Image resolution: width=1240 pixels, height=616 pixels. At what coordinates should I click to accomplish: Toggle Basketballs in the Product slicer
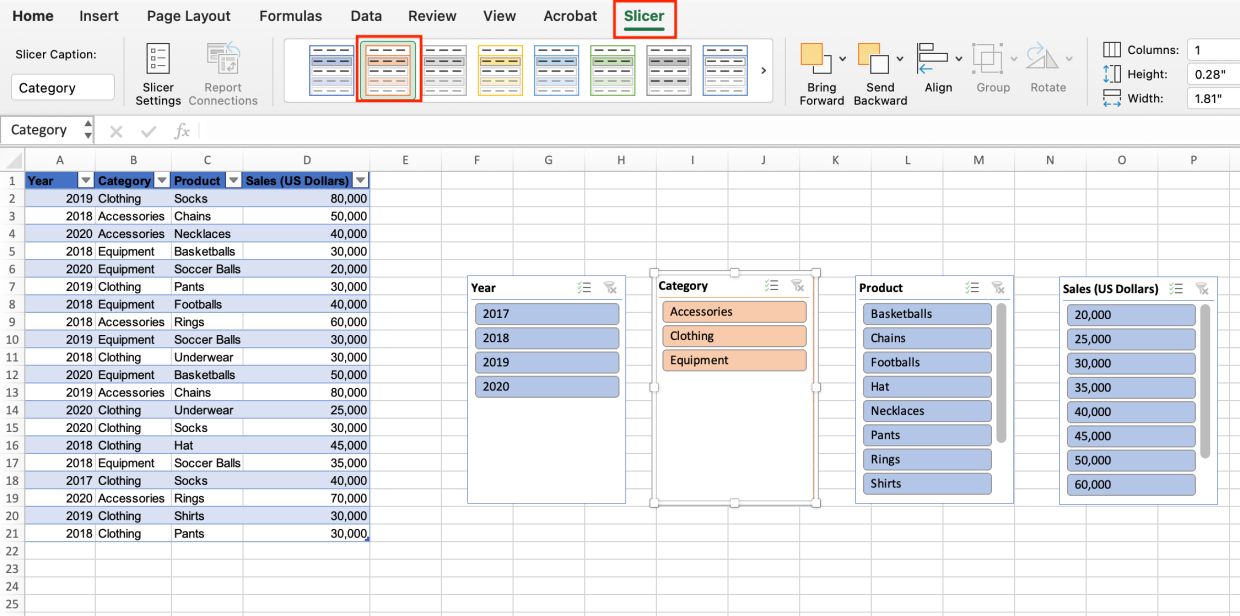tap(927, 313)
